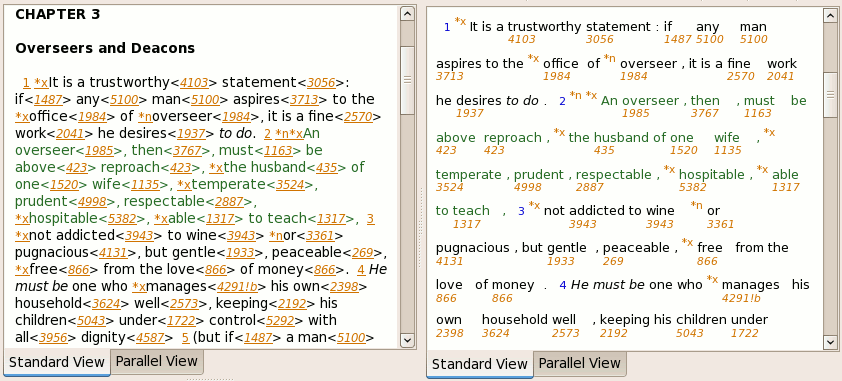
Task: Click verse number 1 link in left pane
Action: pyautogui.click(x=26, y=83)
